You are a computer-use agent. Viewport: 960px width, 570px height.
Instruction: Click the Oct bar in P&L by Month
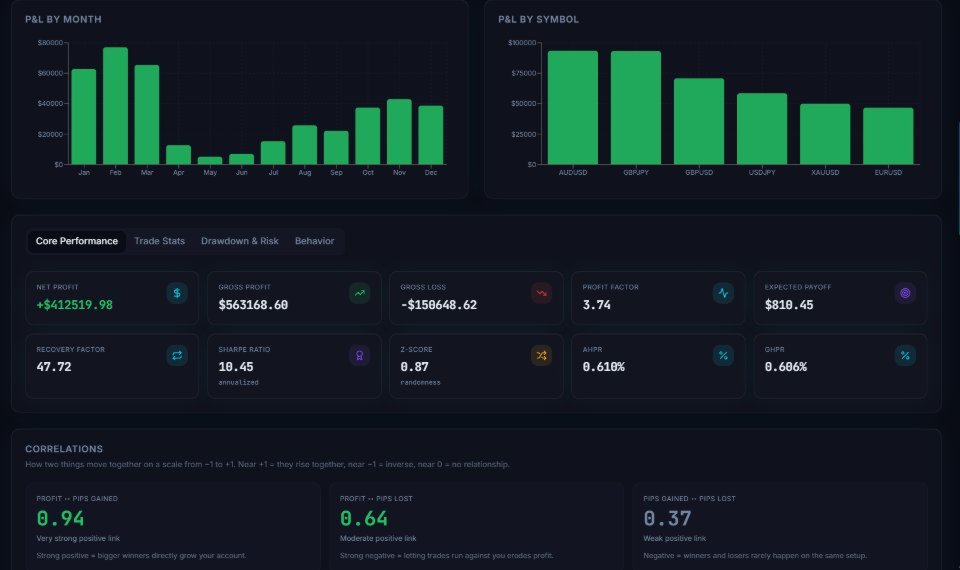(x=368, y=136)
